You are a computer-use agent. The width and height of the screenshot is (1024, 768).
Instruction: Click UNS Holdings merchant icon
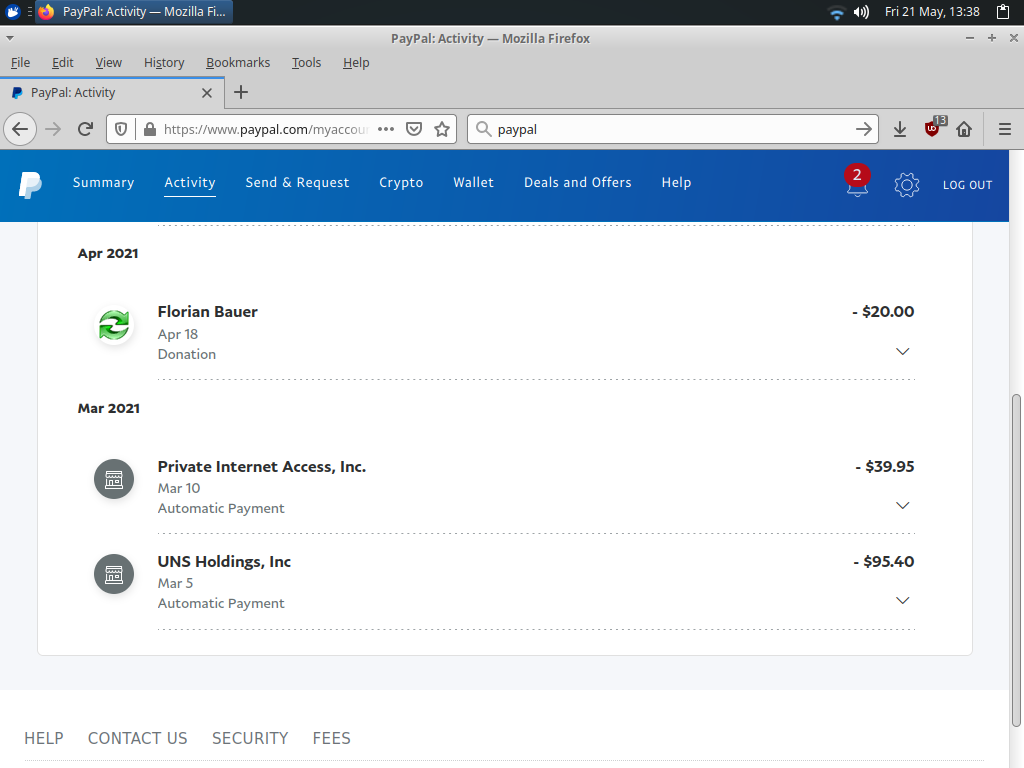tap(114, 574)
